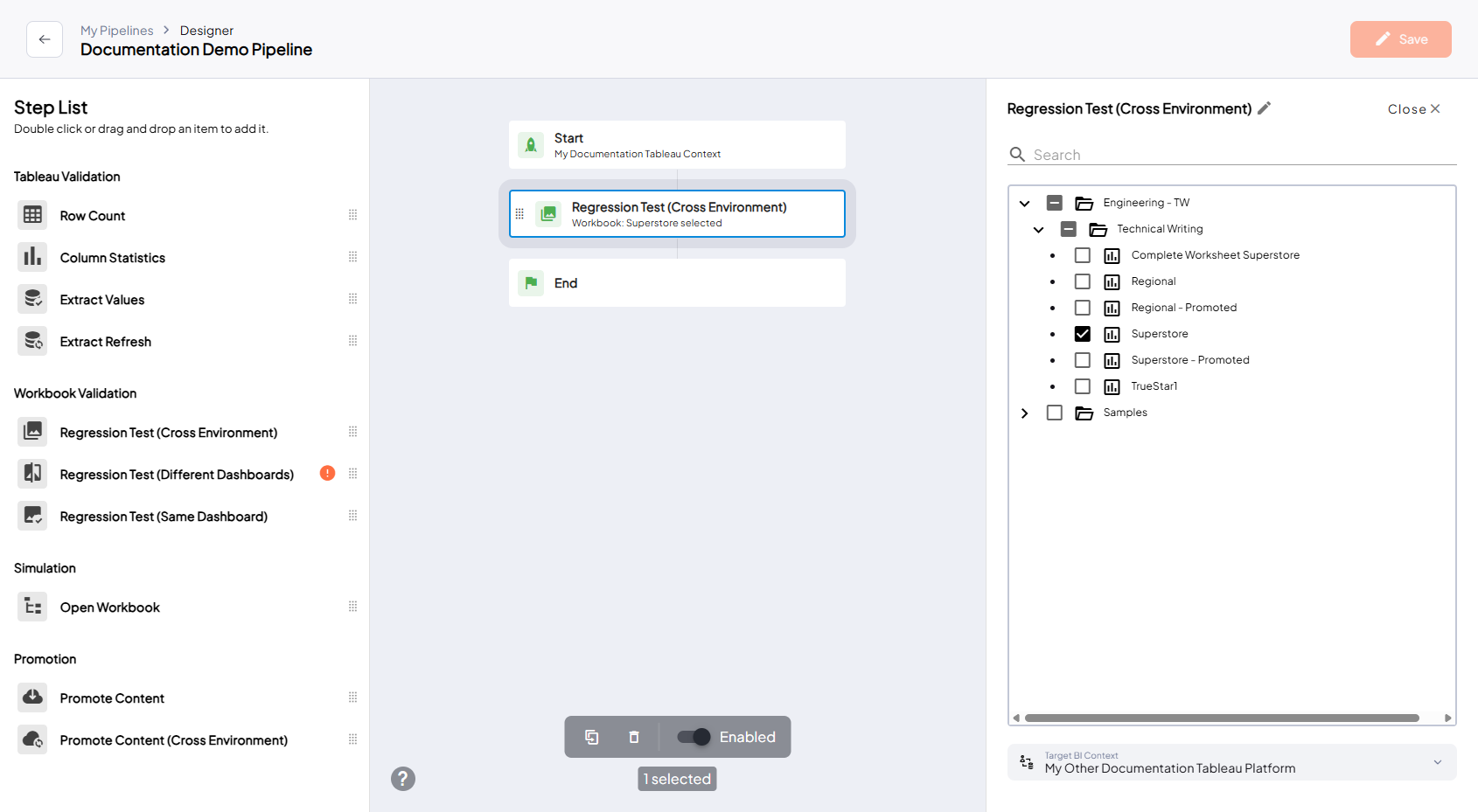Click Regression Test (Different Dashboards) icon

(32, 474)
